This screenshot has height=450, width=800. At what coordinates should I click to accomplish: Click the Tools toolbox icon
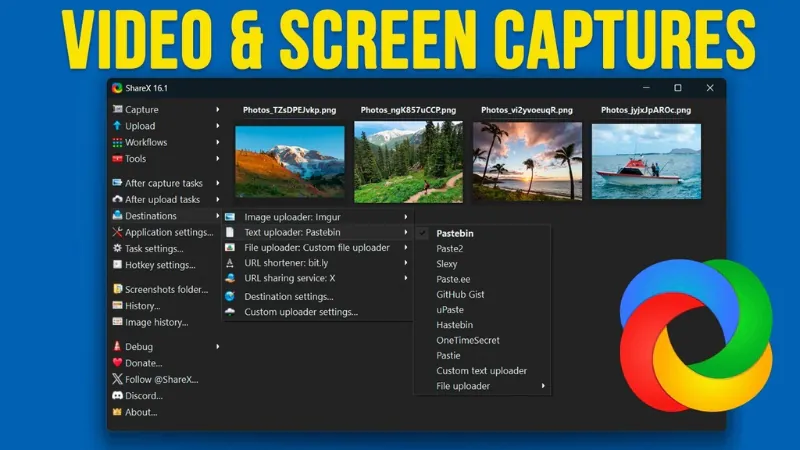click(117, 159)
